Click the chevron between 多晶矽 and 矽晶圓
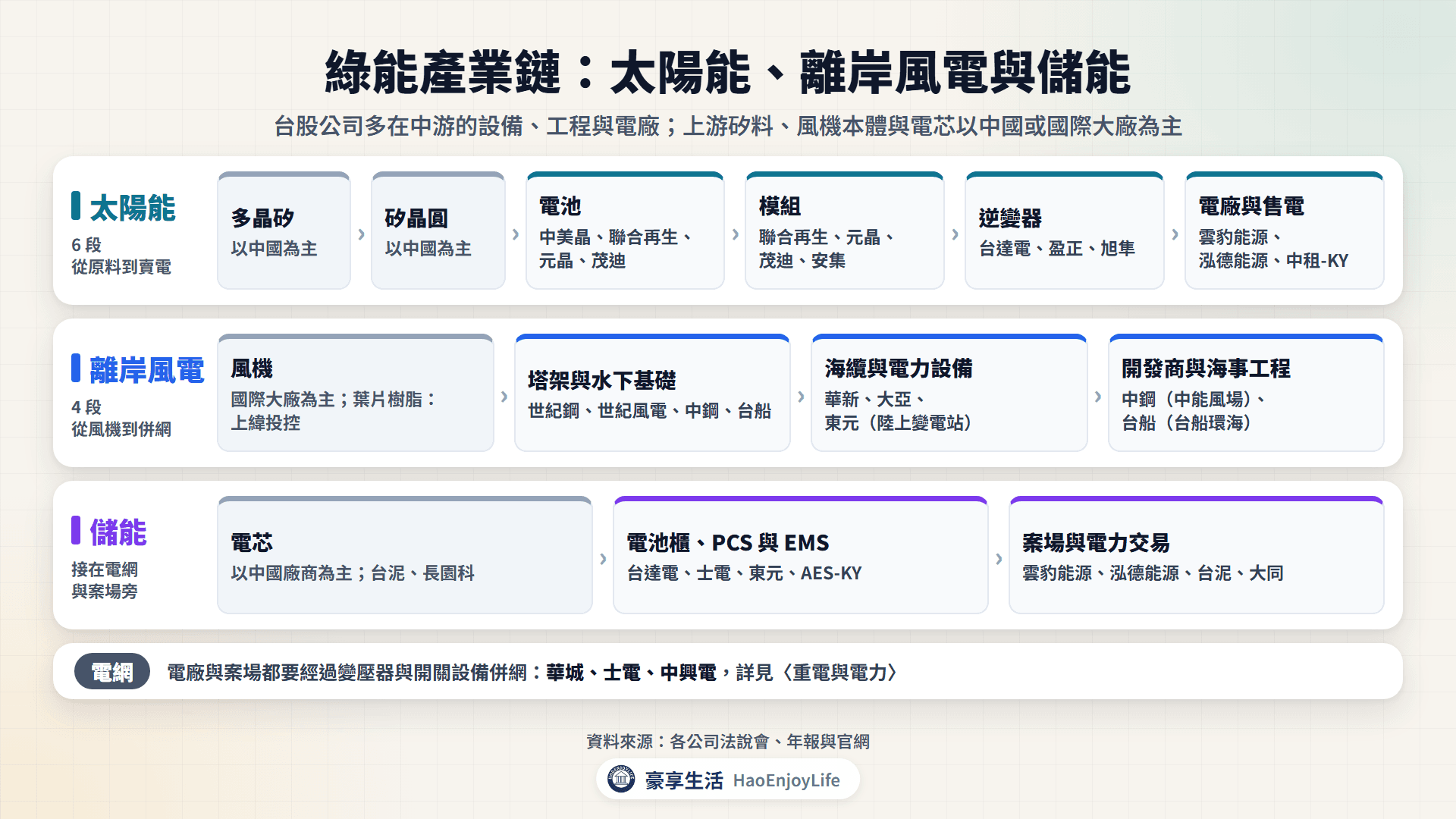 361,234
